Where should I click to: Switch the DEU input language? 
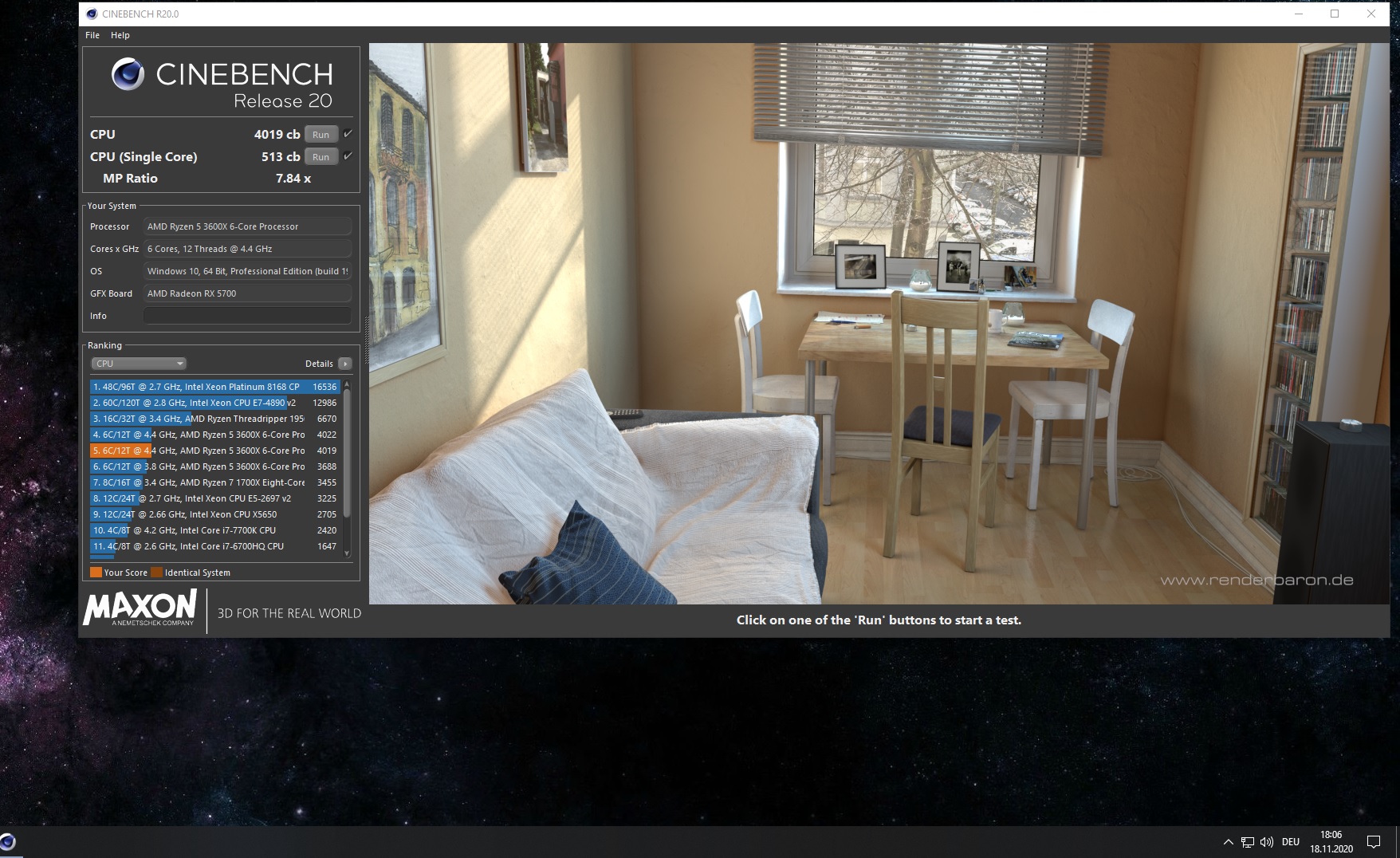(x=1291, y=842)
